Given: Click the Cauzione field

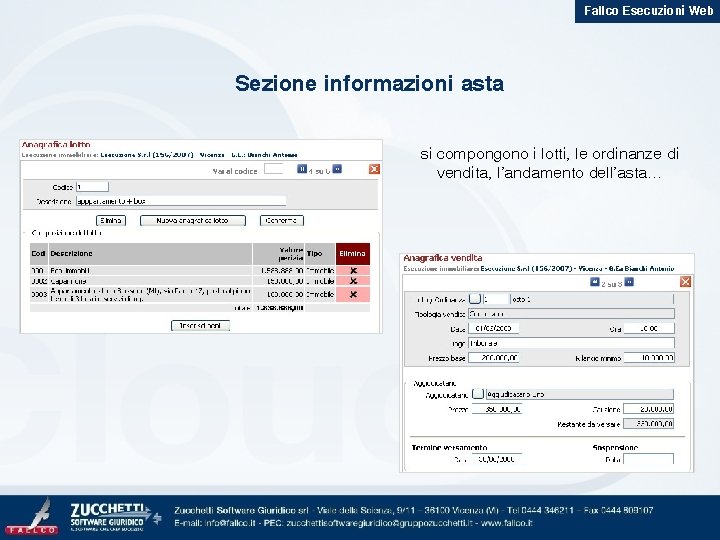Looking at the screenshot, I should click(648, 409).
